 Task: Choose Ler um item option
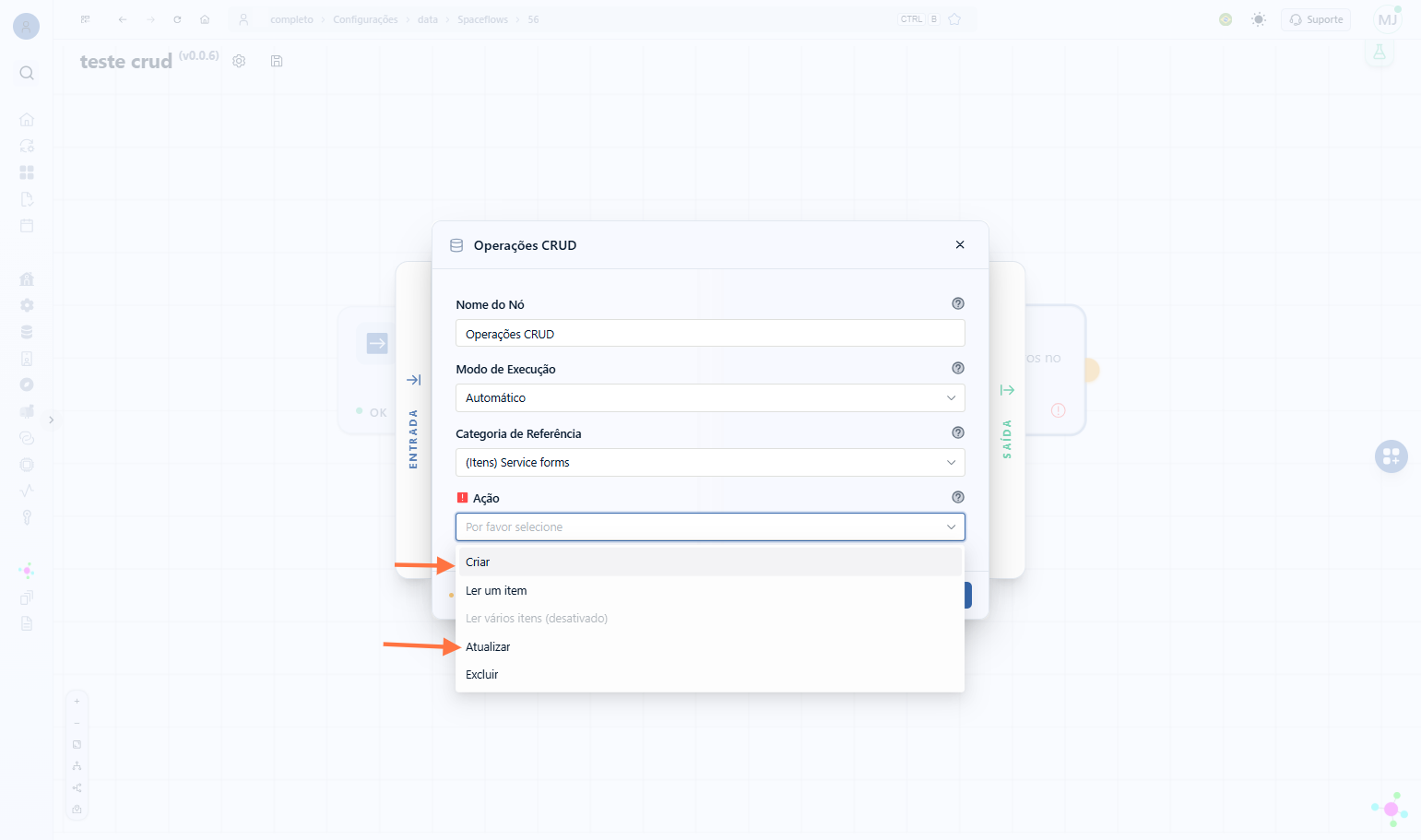710,590
